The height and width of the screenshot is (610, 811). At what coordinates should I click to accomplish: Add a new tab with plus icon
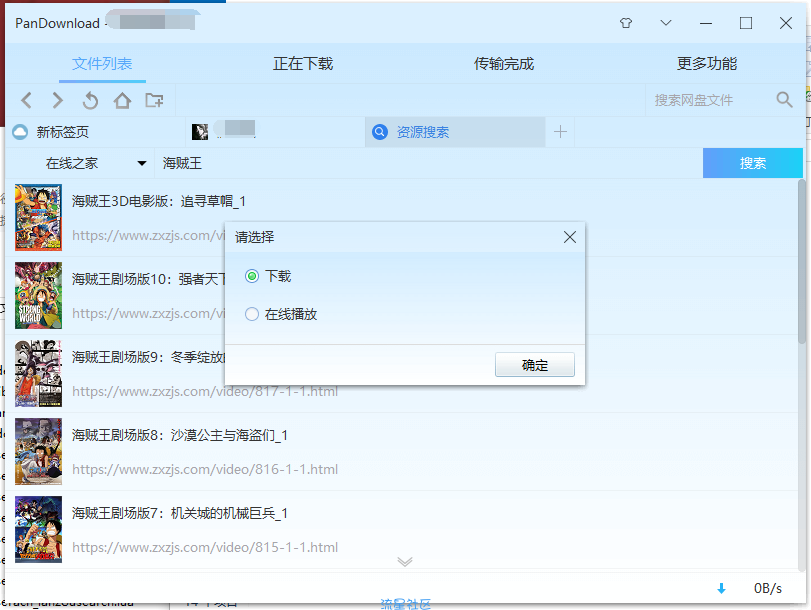(x=560, y=132)
